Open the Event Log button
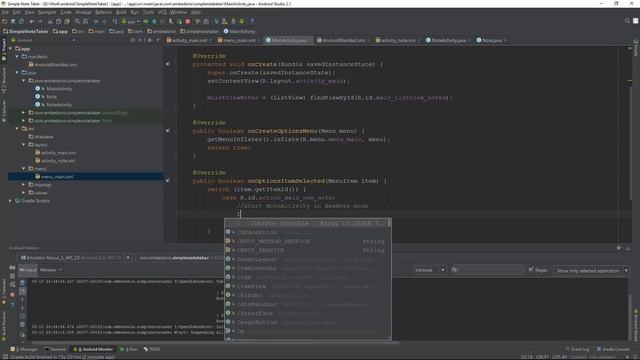Image resolution: width=640 pixels, height=360 pixels. pyautogui.click(x=577, y=349)
